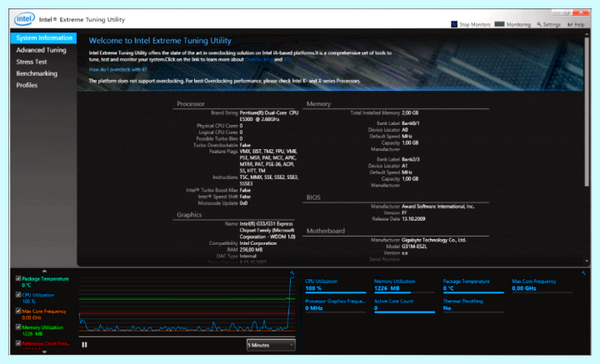Select System Information in the sidebar
This screenshot has height=364, width=600.
(44, 38)
